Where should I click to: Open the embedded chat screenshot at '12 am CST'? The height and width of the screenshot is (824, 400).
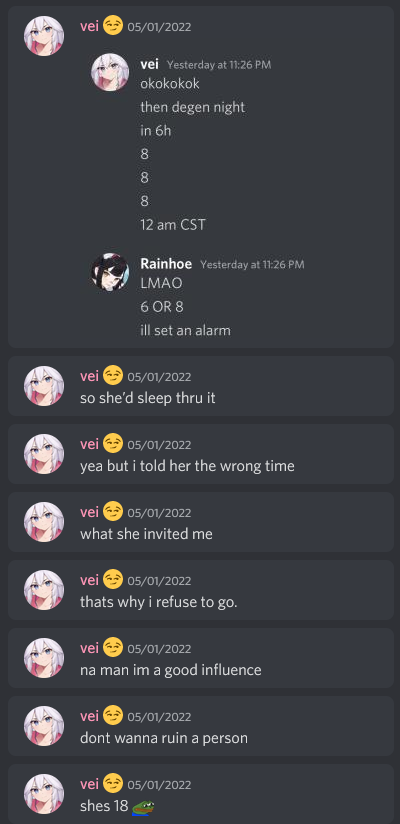coord(173,225)
